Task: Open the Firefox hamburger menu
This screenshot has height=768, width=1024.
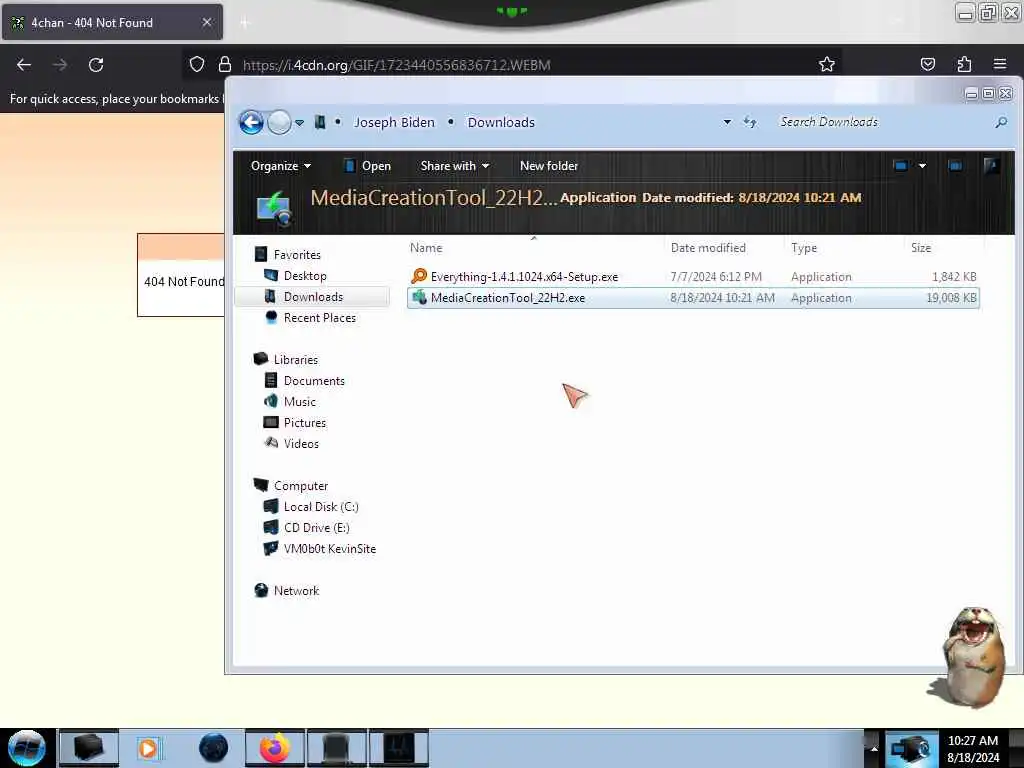Action: [x=1000, y=64]
